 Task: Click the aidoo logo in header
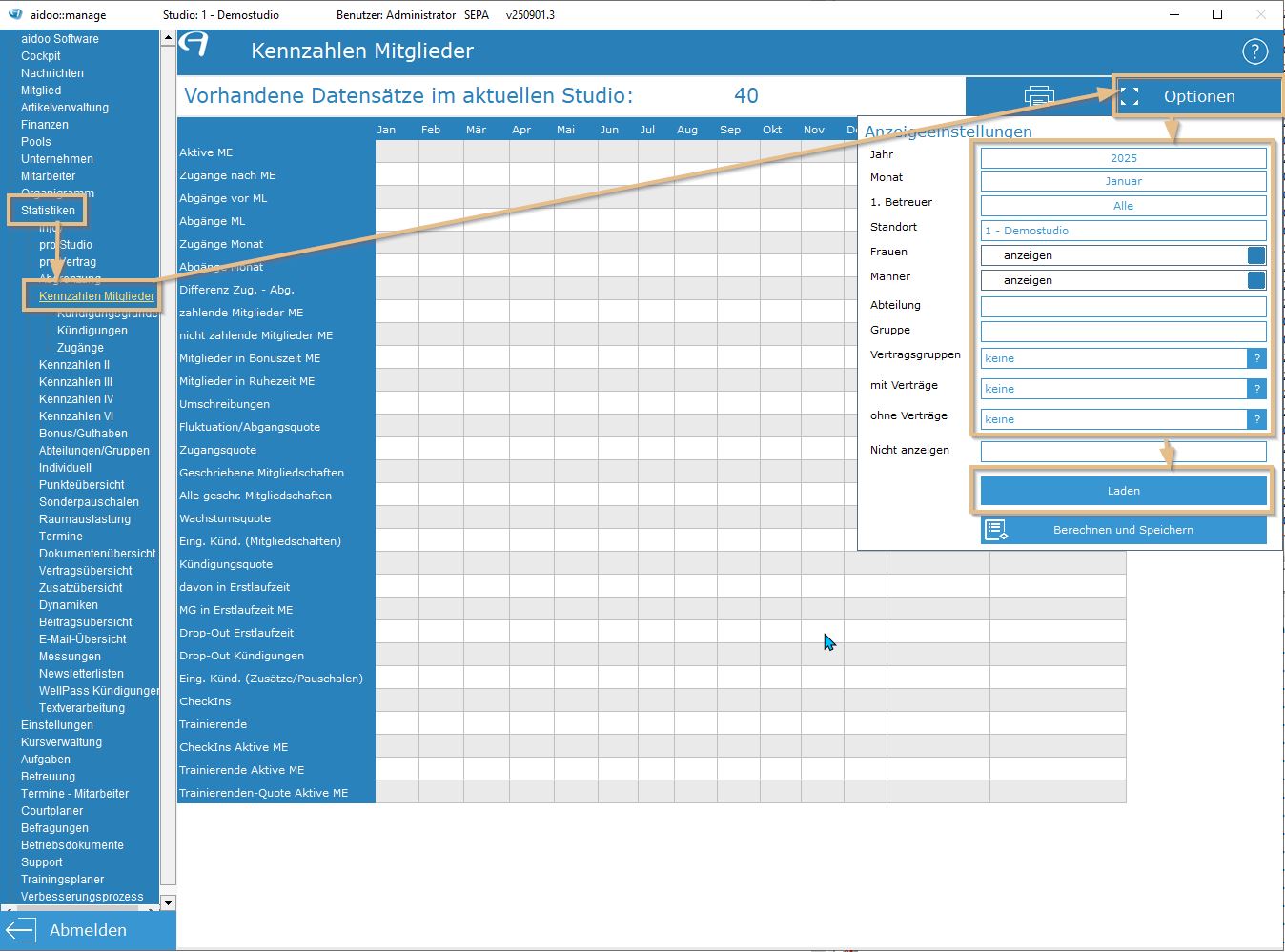194,44
